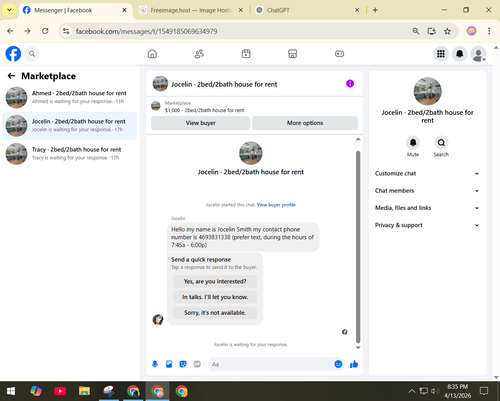This screenshot has width=500, height=401.
Task: Open Tracy's 2bed/2bath conversation
Action: [69, 154]
